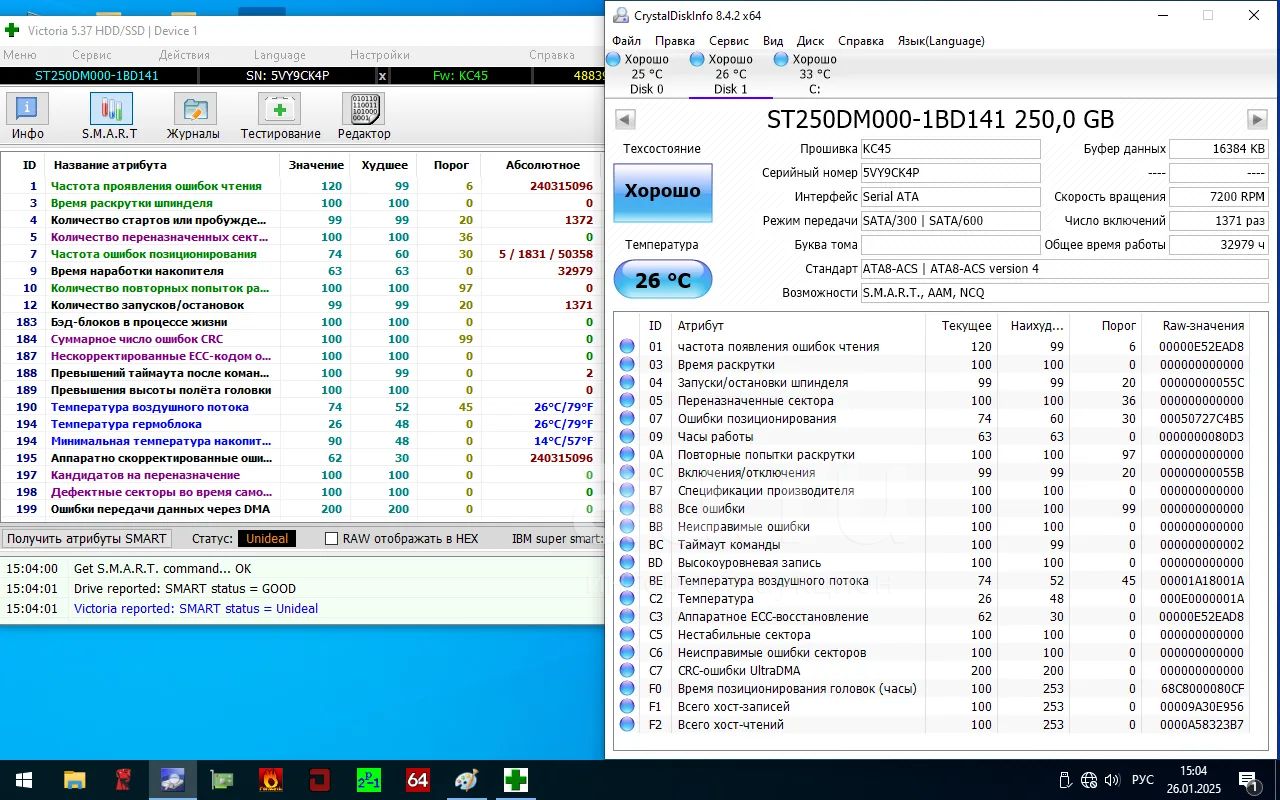The image size is (1280, 800).
Task: Open Язык(Language) menu in CrystalDiskInfo
Action: [x=941, y=41]
